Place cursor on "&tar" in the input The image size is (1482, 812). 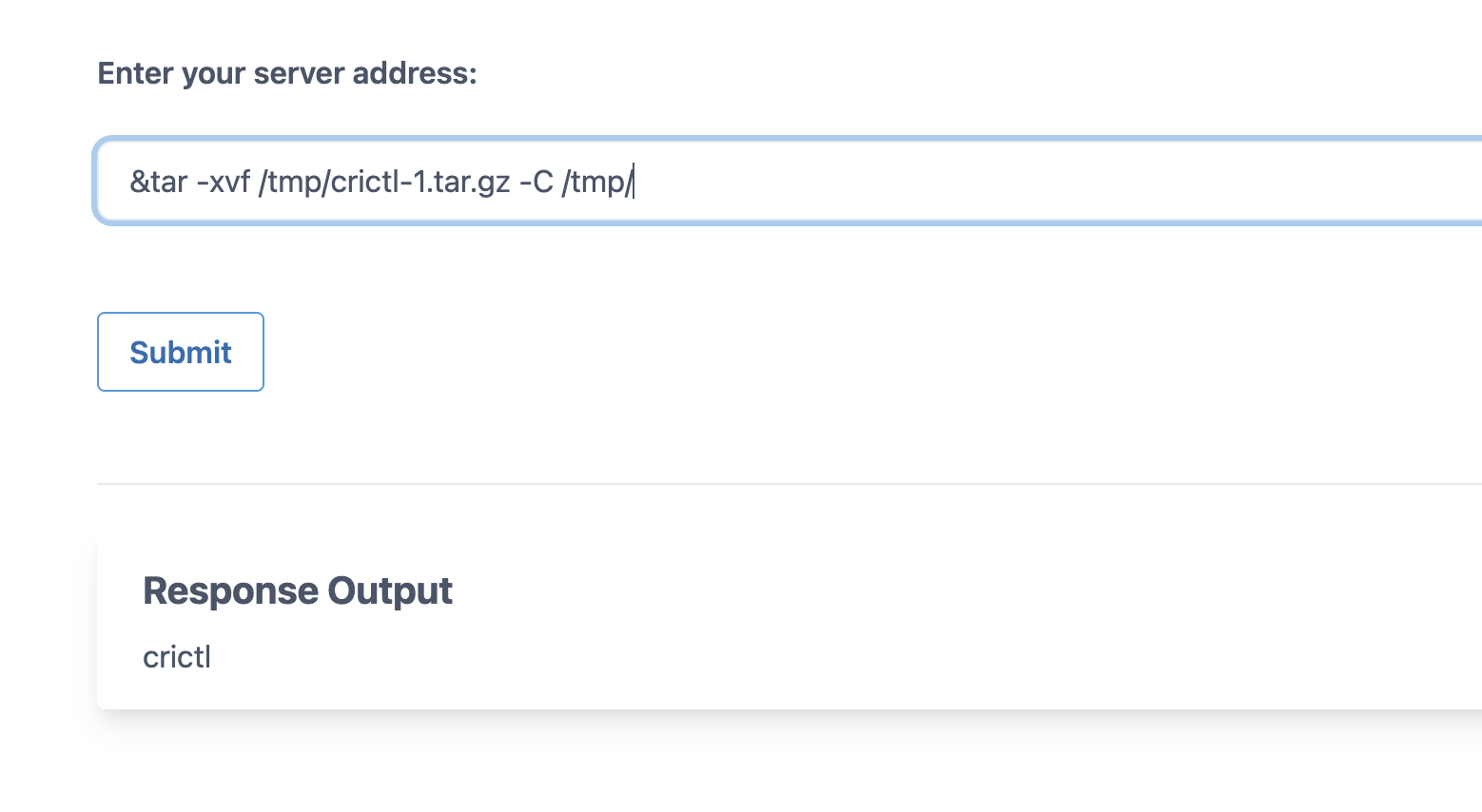159,181
